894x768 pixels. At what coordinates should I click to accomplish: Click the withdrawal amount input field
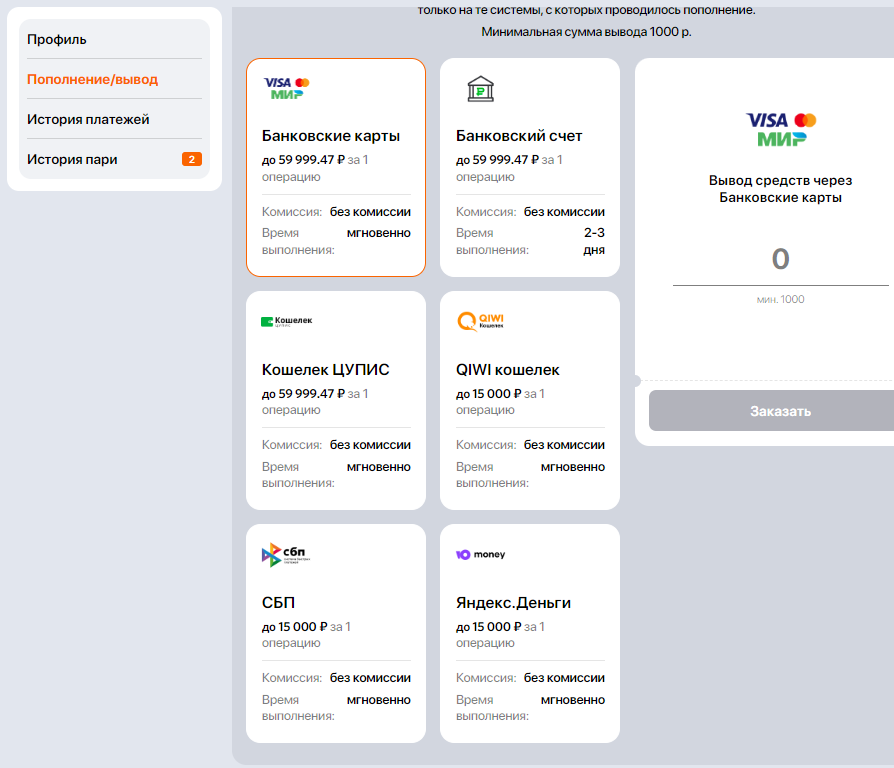point(781,259)
